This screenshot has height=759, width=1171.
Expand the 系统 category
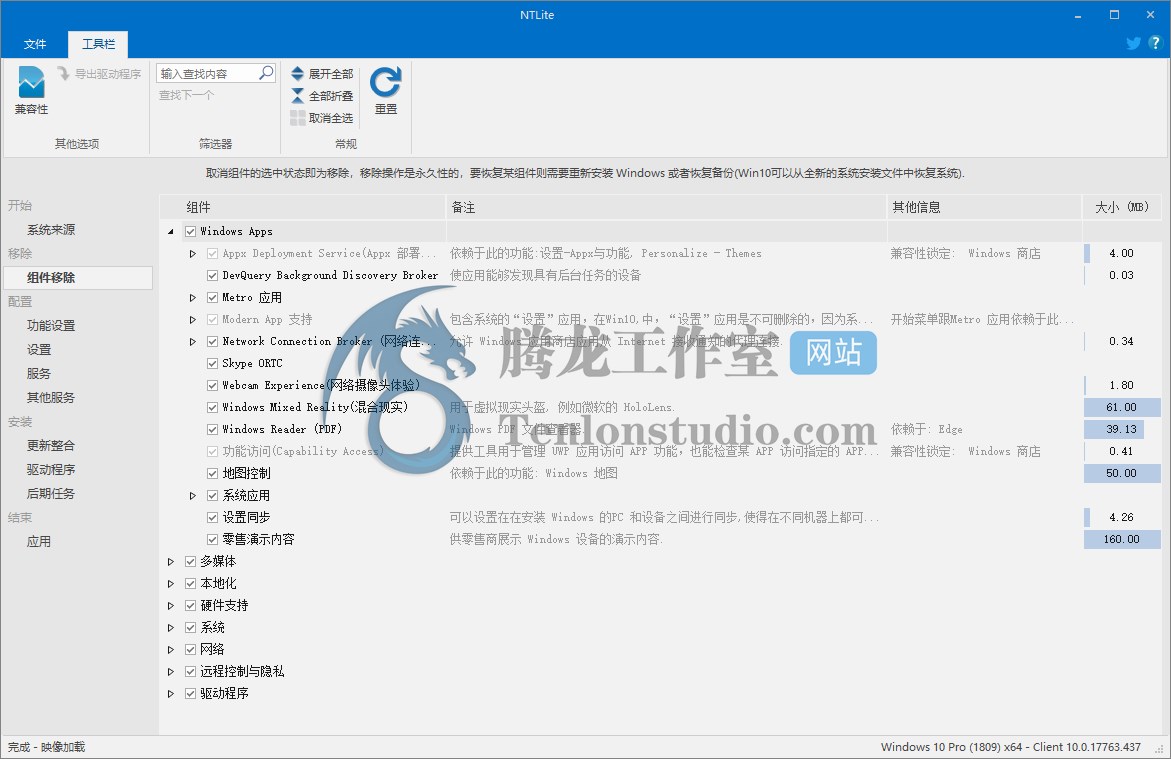pyautogui.click(x=170, y=628)
